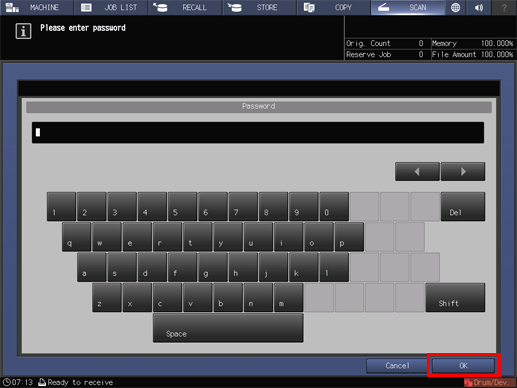Click the Drum/Dev. warning indicator
Viewport: 517px width, 388px height.
(490, 382)
